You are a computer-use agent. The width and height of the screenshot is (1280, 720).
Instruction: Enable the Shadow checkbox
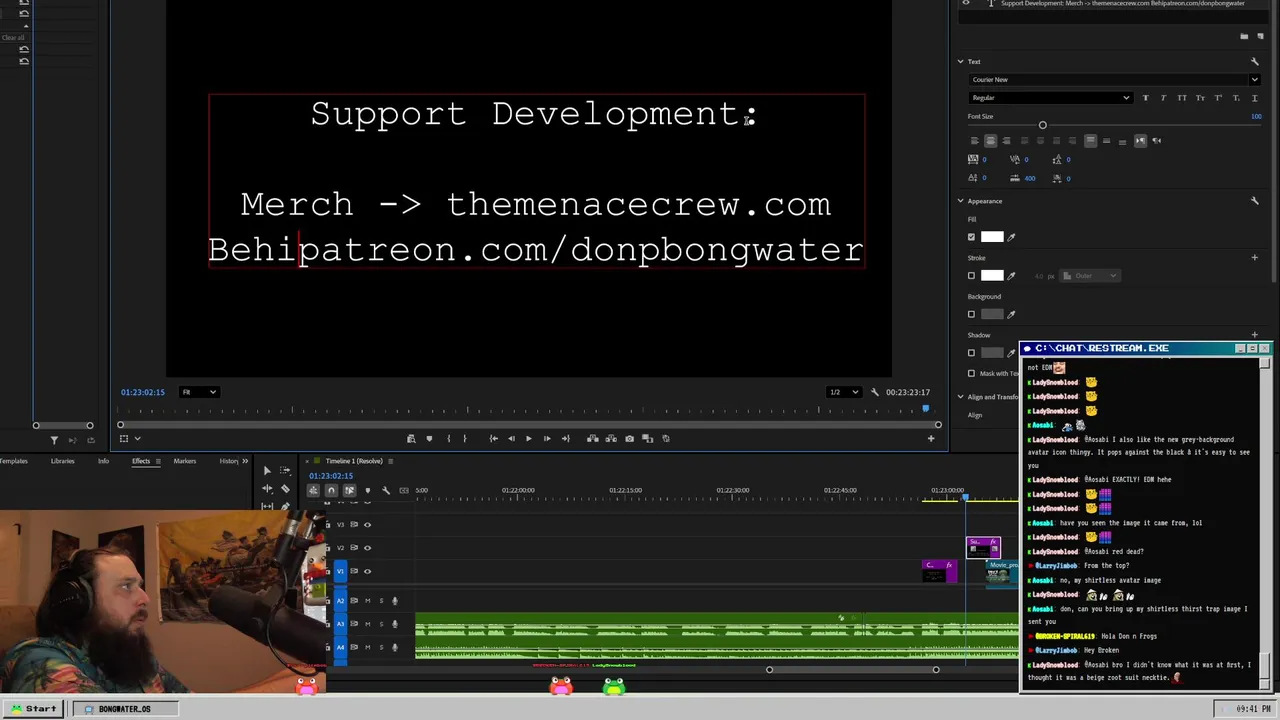tap(971, 353)
